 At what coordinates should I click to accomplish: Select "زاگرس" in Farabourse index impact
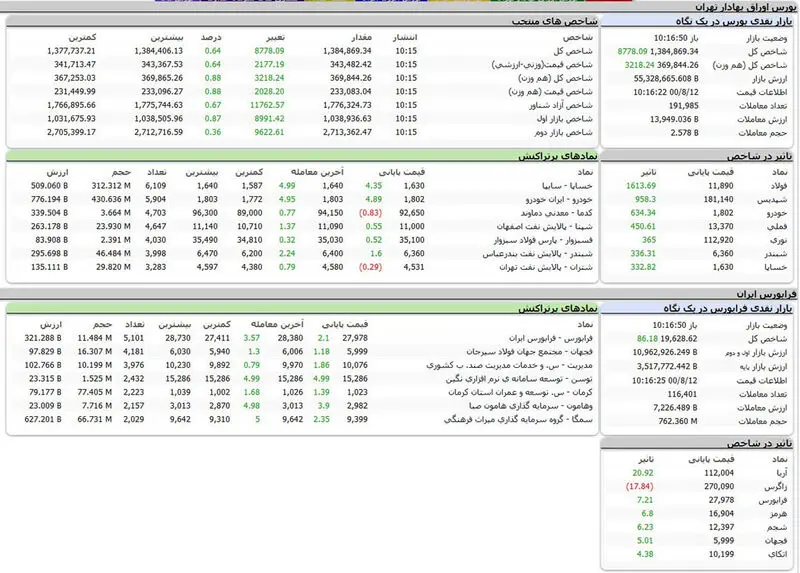(x=778, y=487)
